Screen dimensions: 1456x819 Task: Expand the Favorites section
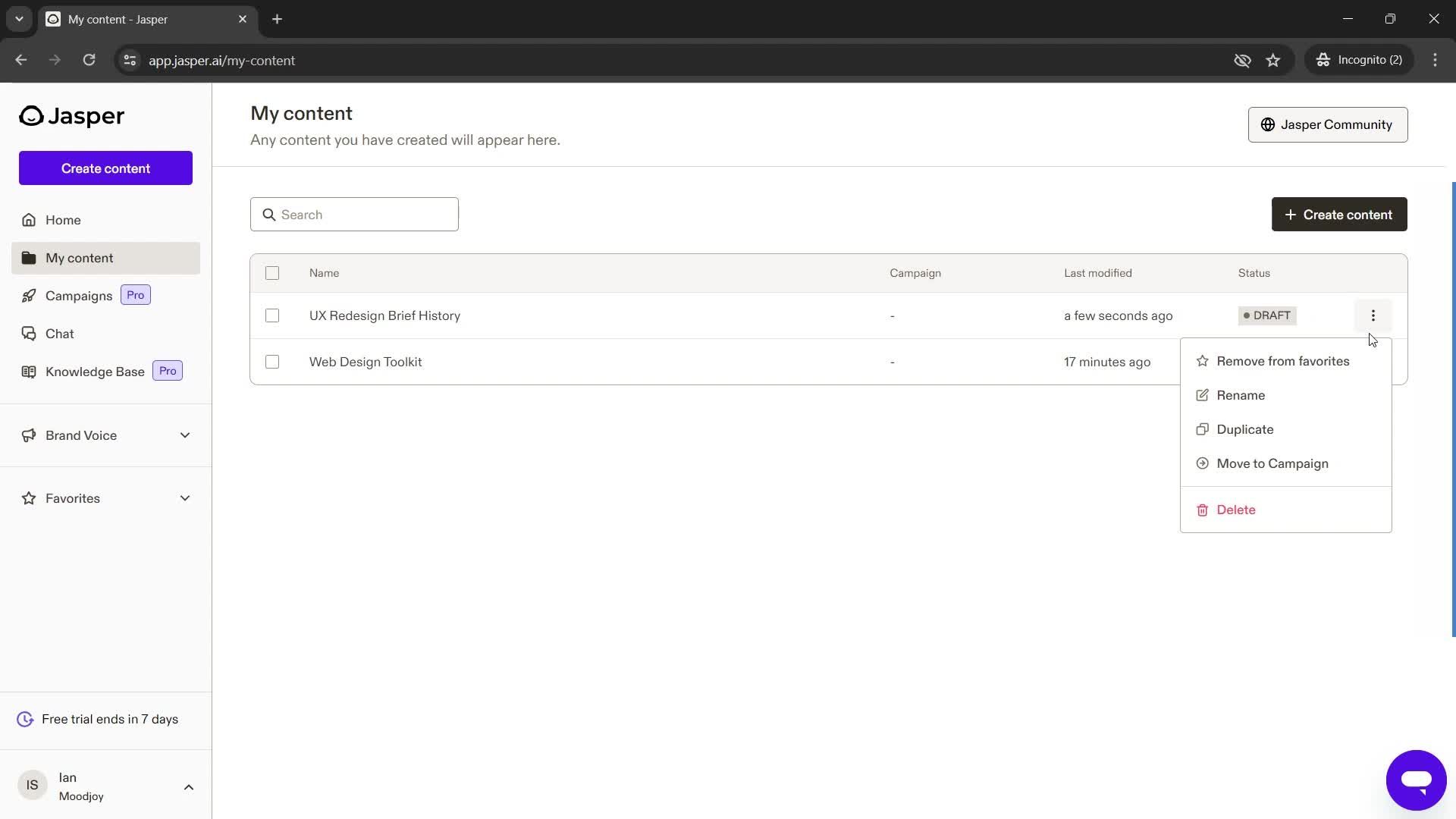[x=185, y=498]
